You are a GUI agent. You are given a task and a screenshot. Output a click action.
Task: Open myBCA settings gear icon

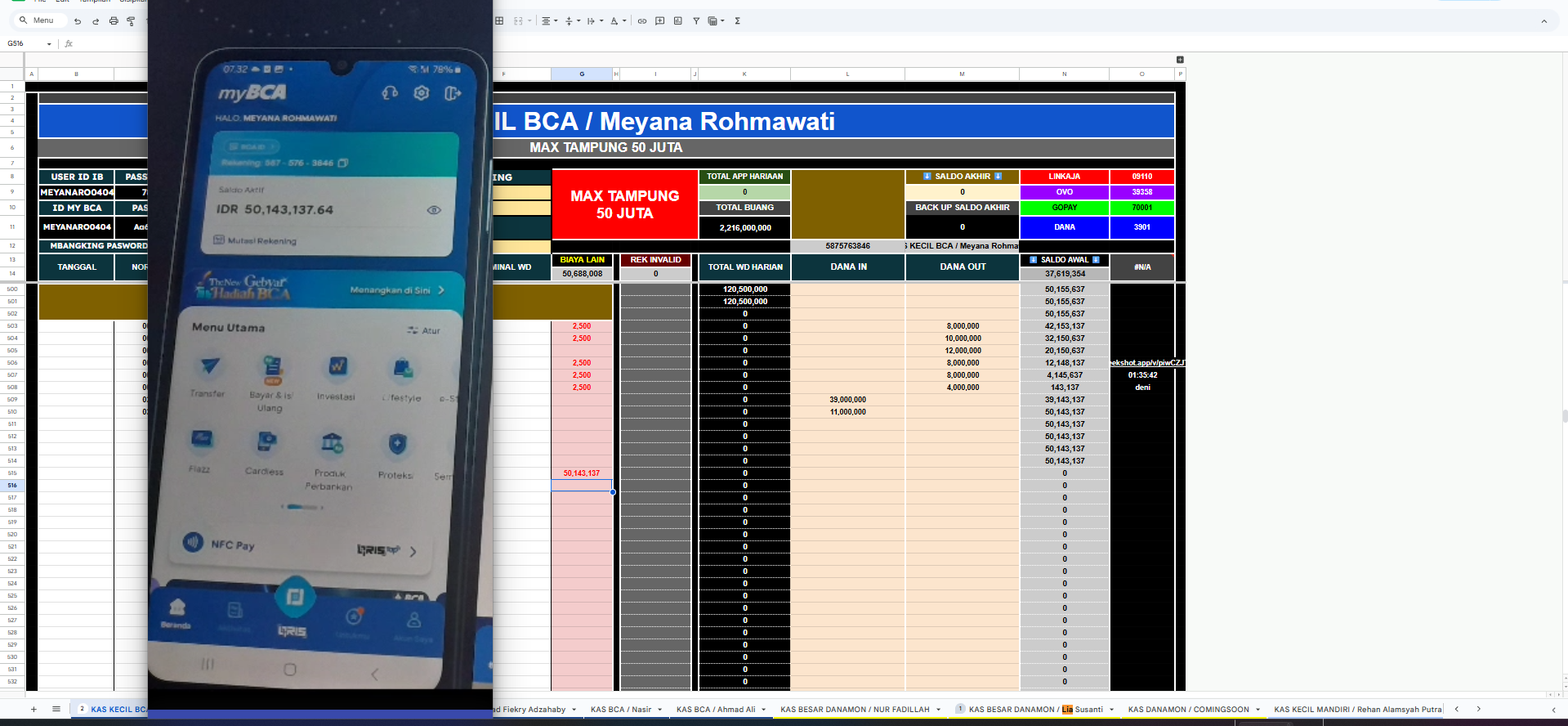[421, 93]
